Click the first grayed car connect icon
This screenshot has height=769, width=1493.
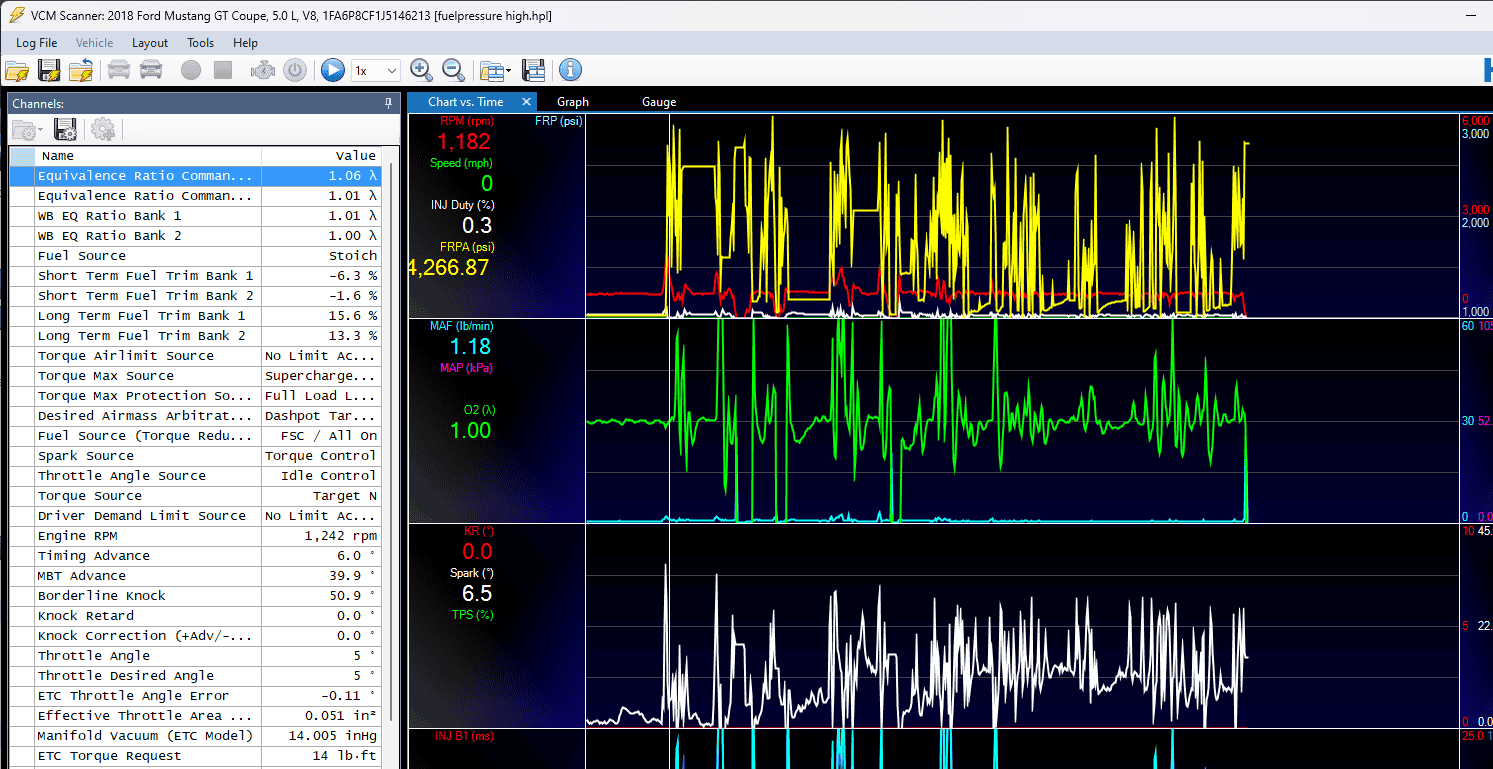click(119, 70)
